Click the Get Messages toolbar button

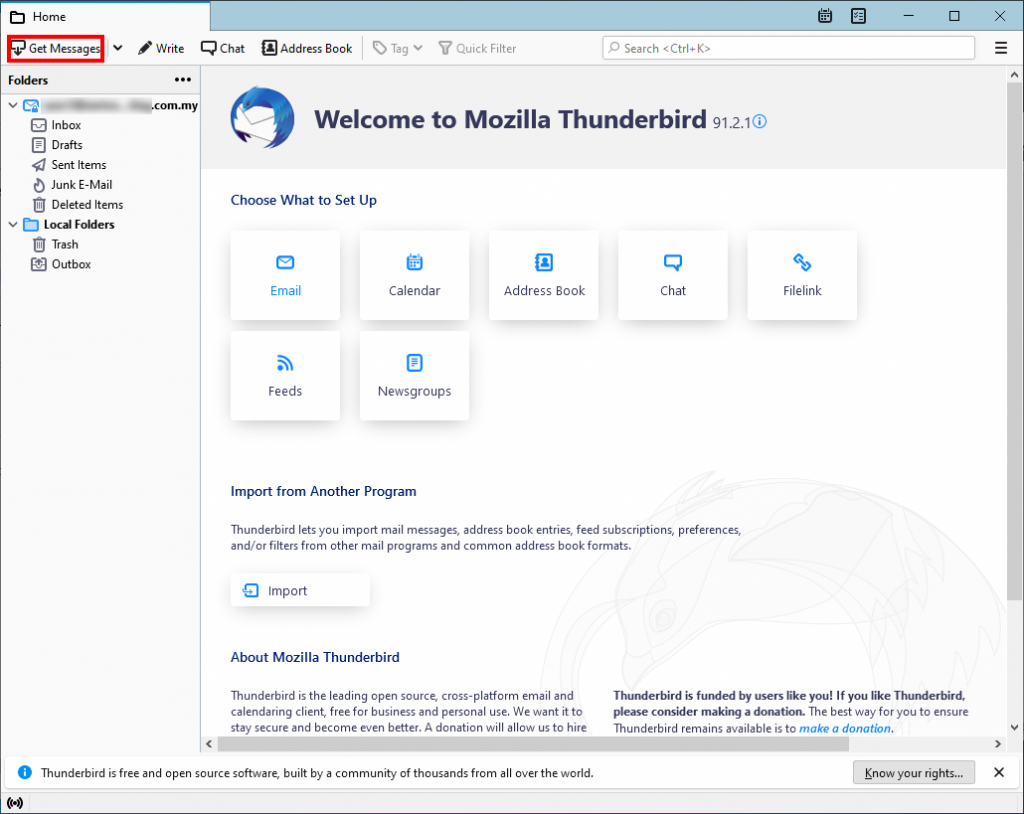tap(56, 48)
